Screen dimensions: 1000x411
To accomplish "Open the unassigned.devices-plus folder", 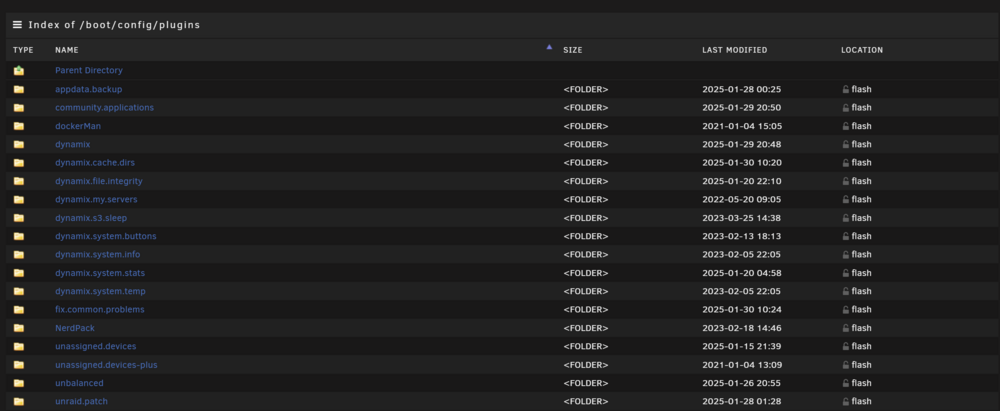I will (x=106, y=365).
